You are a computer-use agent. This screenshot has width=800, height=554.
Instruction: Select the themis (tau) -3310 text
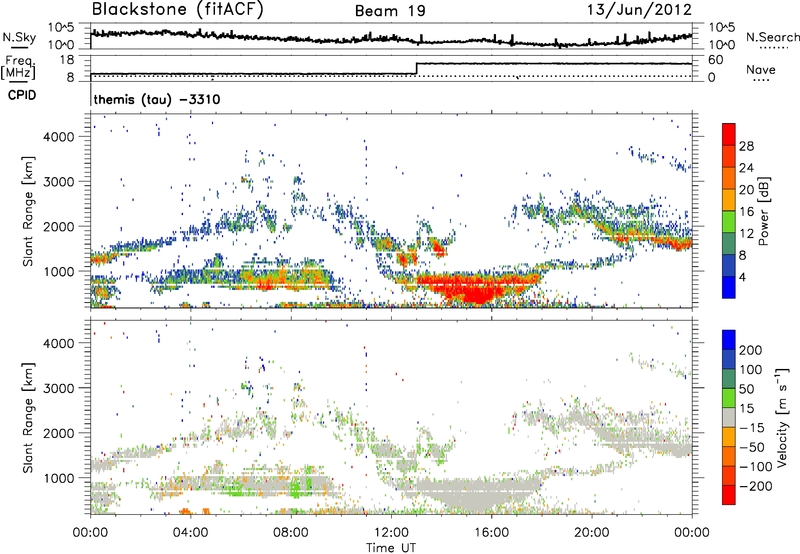coord(157,99)
